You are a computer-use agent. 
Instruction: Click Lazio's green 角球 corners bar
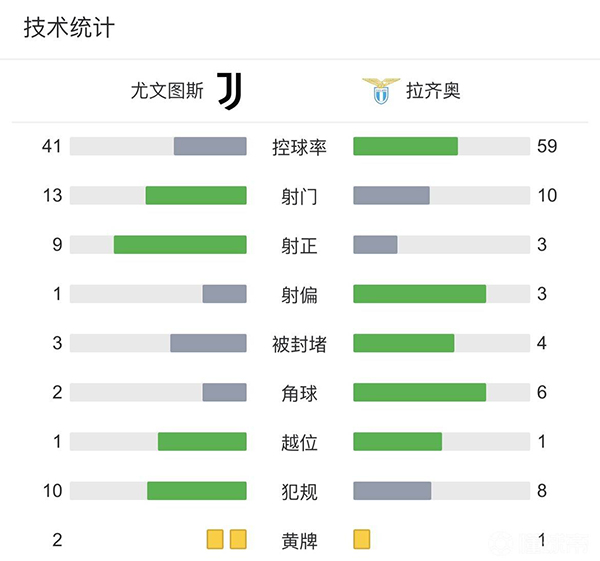point(419,393)
